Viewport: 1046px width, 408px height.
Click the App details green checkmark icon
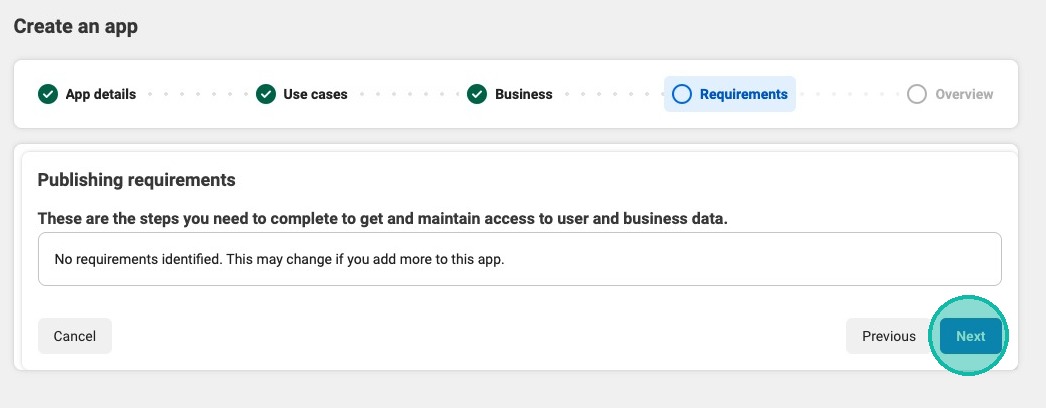coord(47,95)
